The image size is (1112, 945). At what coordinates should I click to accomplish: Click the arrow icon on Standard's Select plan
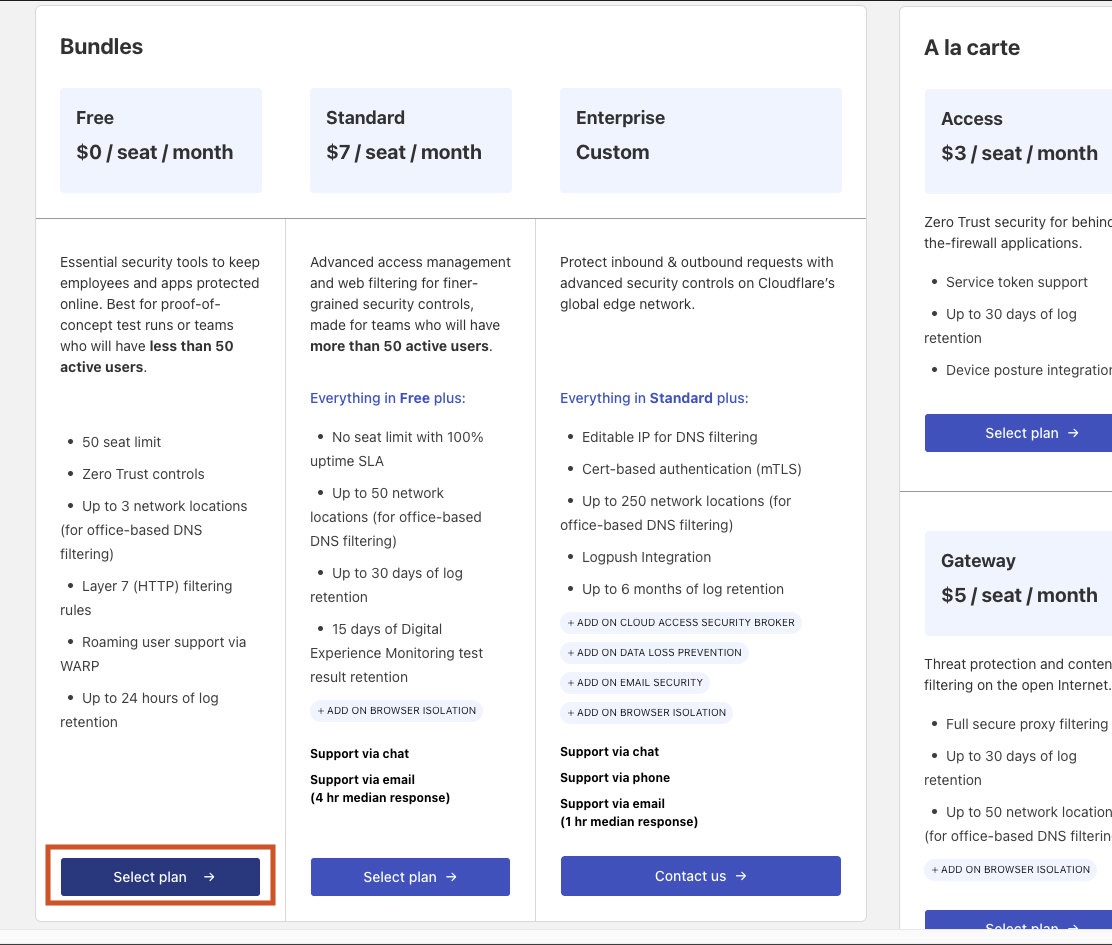[x=452, y=877]
